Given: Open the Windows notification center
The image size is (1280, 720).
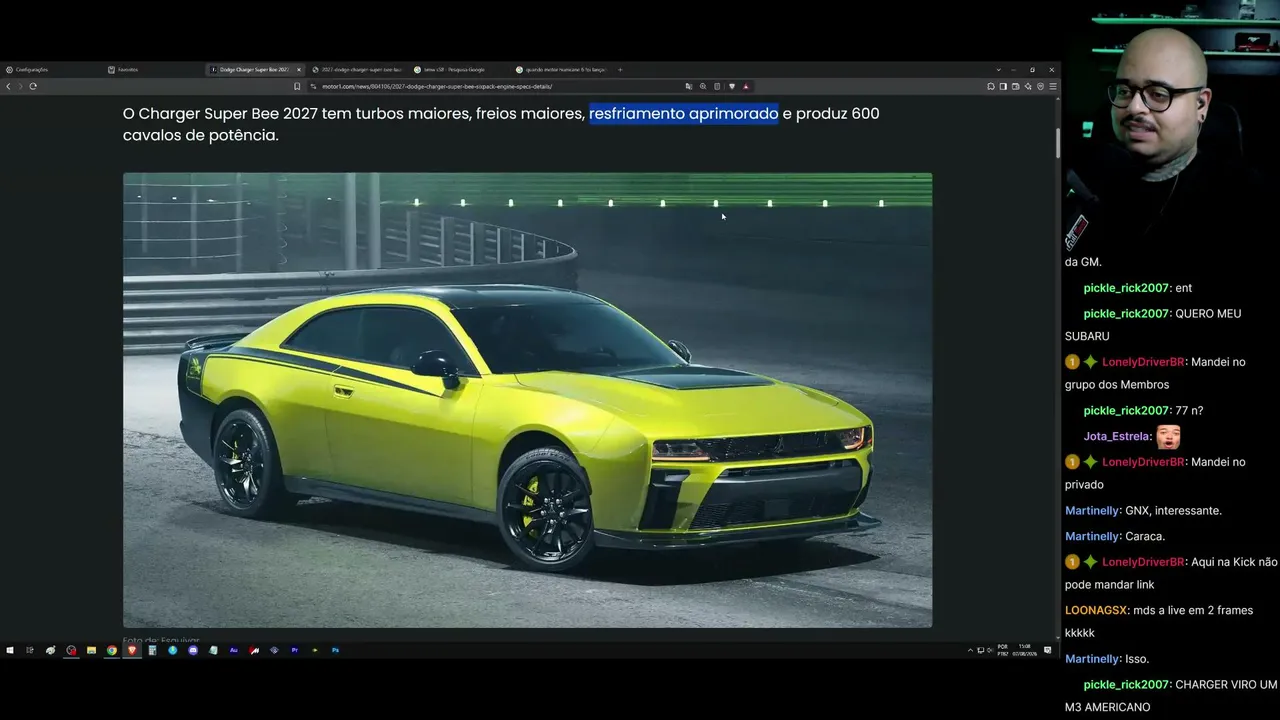Looking at the screenshot, I should pos(1048,650).
